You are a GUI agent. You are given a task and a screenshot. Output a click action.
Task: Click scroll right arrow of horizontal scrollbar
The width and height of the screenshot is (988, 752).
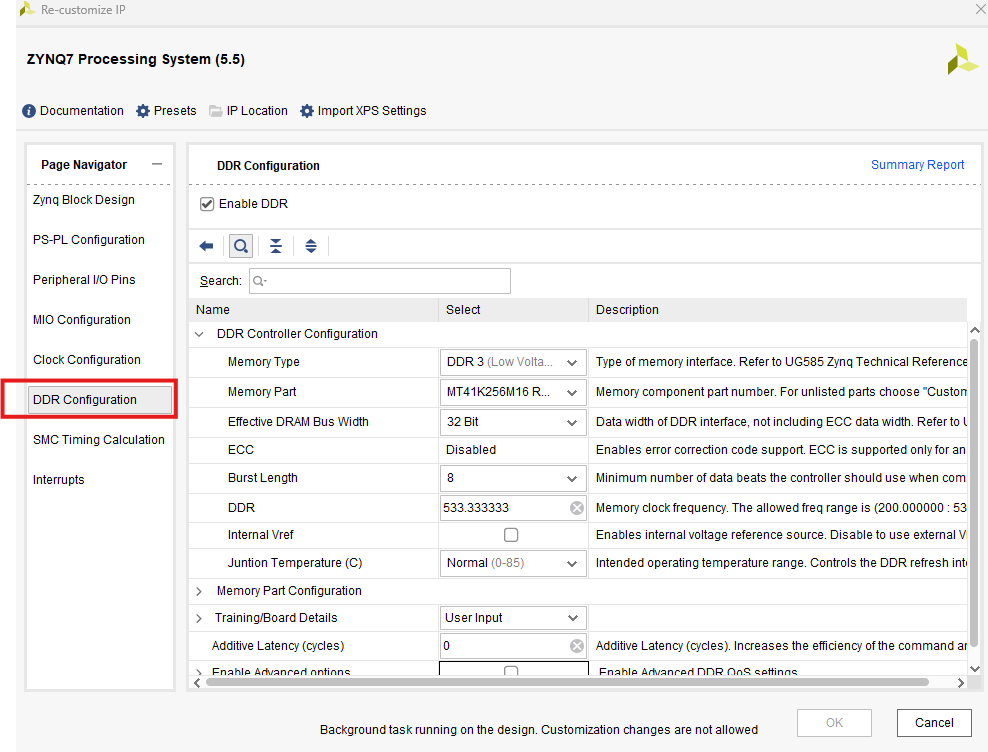960,683
